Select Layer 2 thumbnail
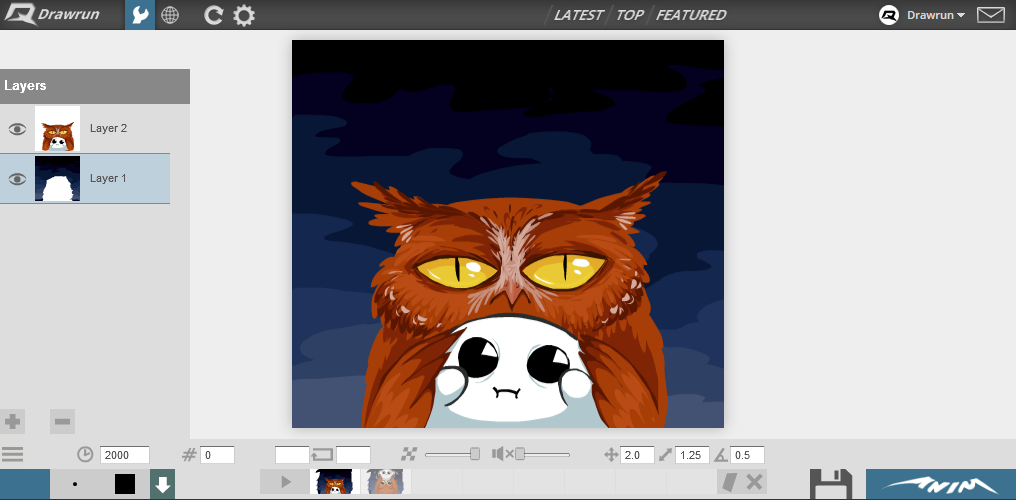The width and height of the screenshot is (1016, 500). 58,129
